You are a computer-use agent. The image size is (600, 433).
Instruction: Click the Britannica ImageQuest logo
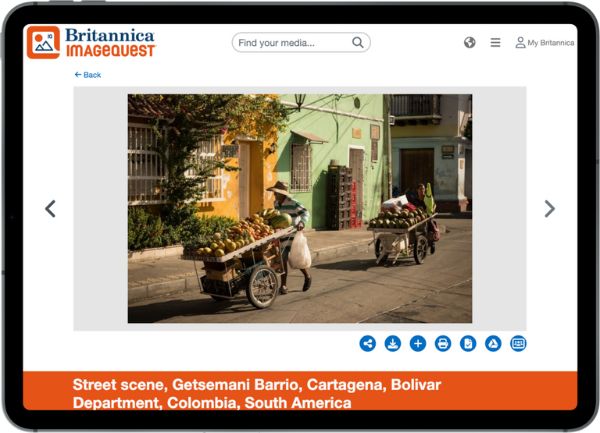coord(91,42)
